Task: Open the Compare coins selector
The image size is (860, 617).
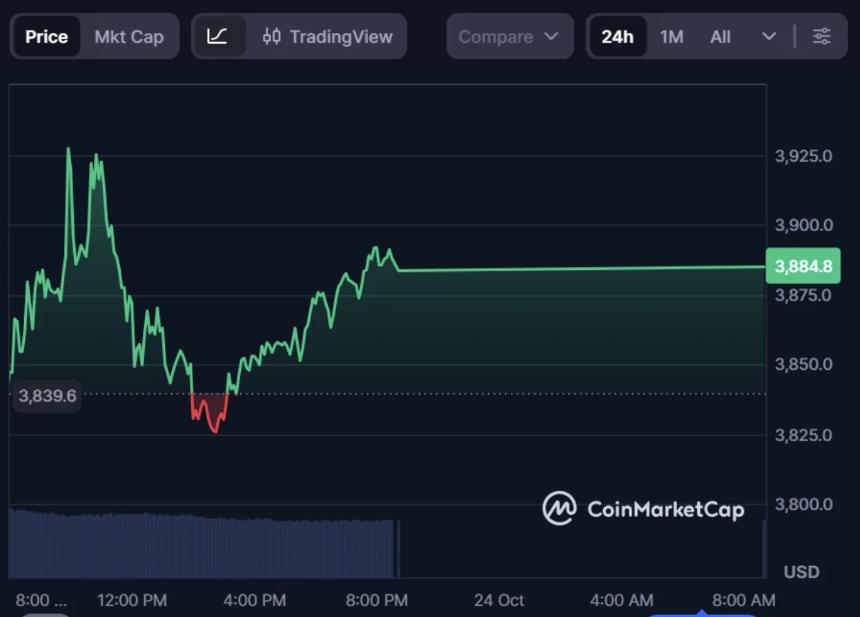Action: [x=510, y=36]
